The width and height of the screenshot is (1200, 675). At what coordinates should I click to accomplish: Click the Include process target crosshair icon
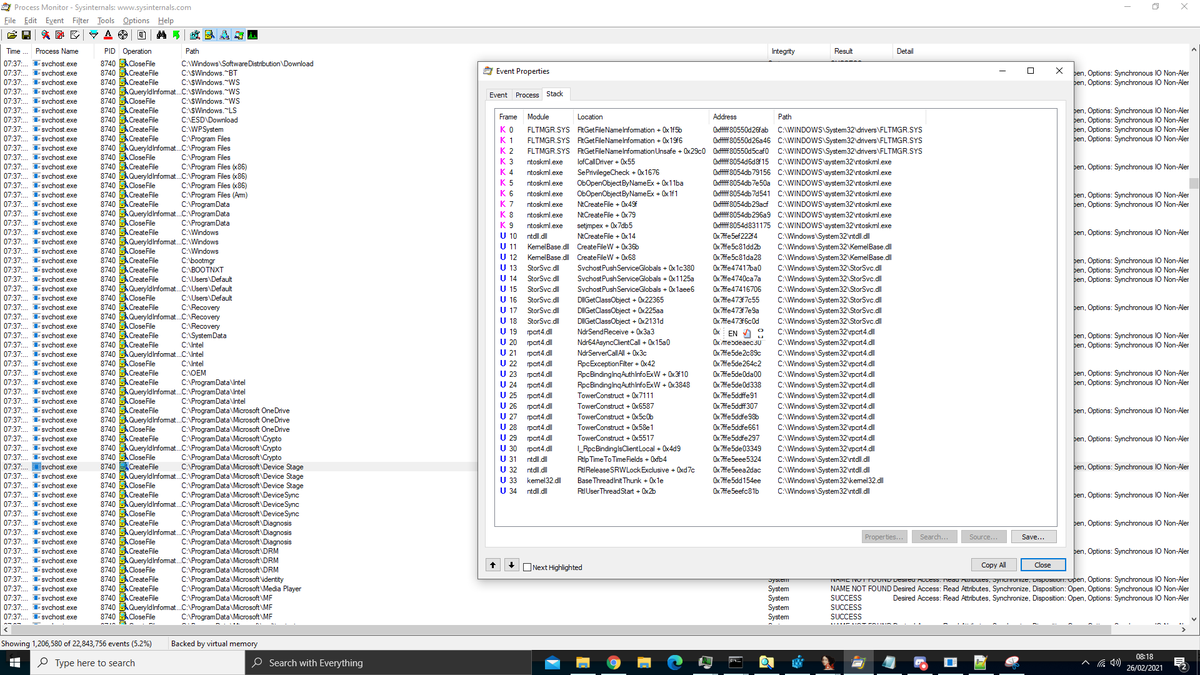[x=123, y=35]
